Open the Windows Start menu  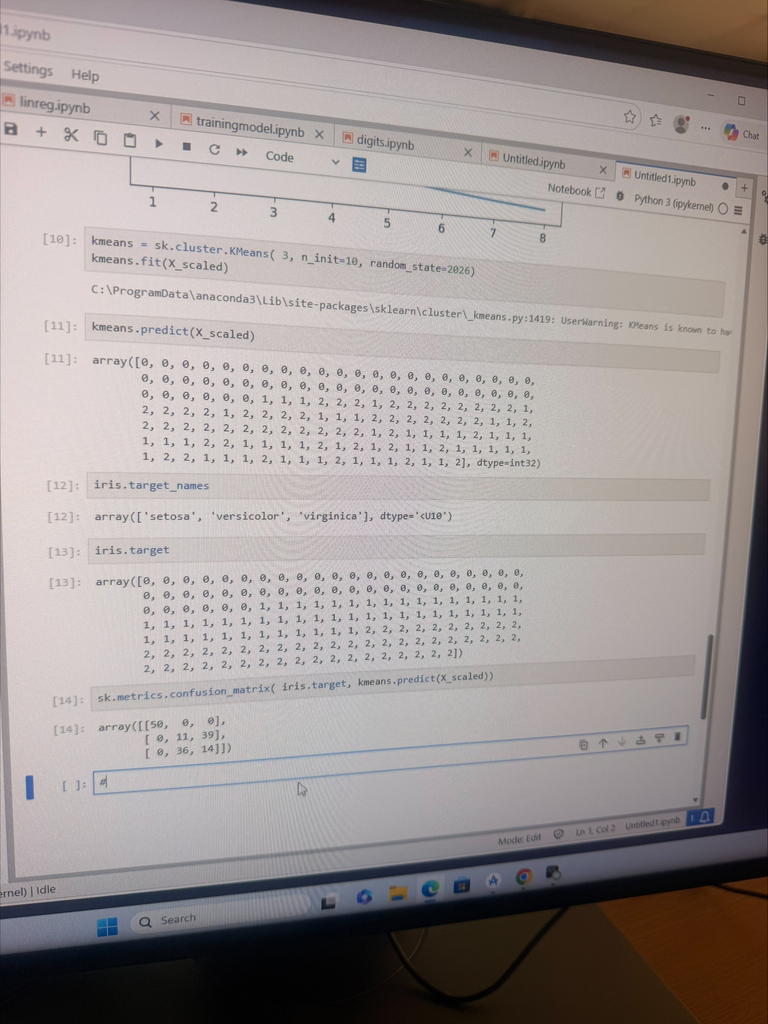107,927
